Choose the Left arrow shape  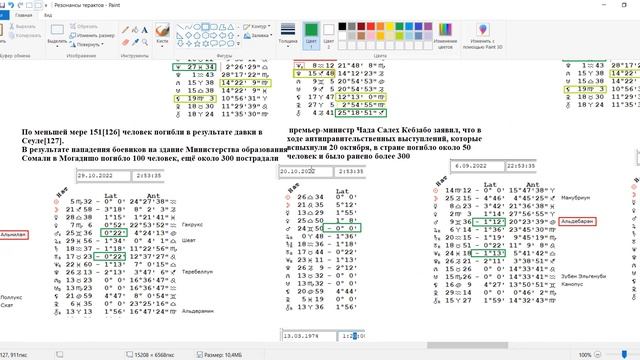(x=223, y=36)
